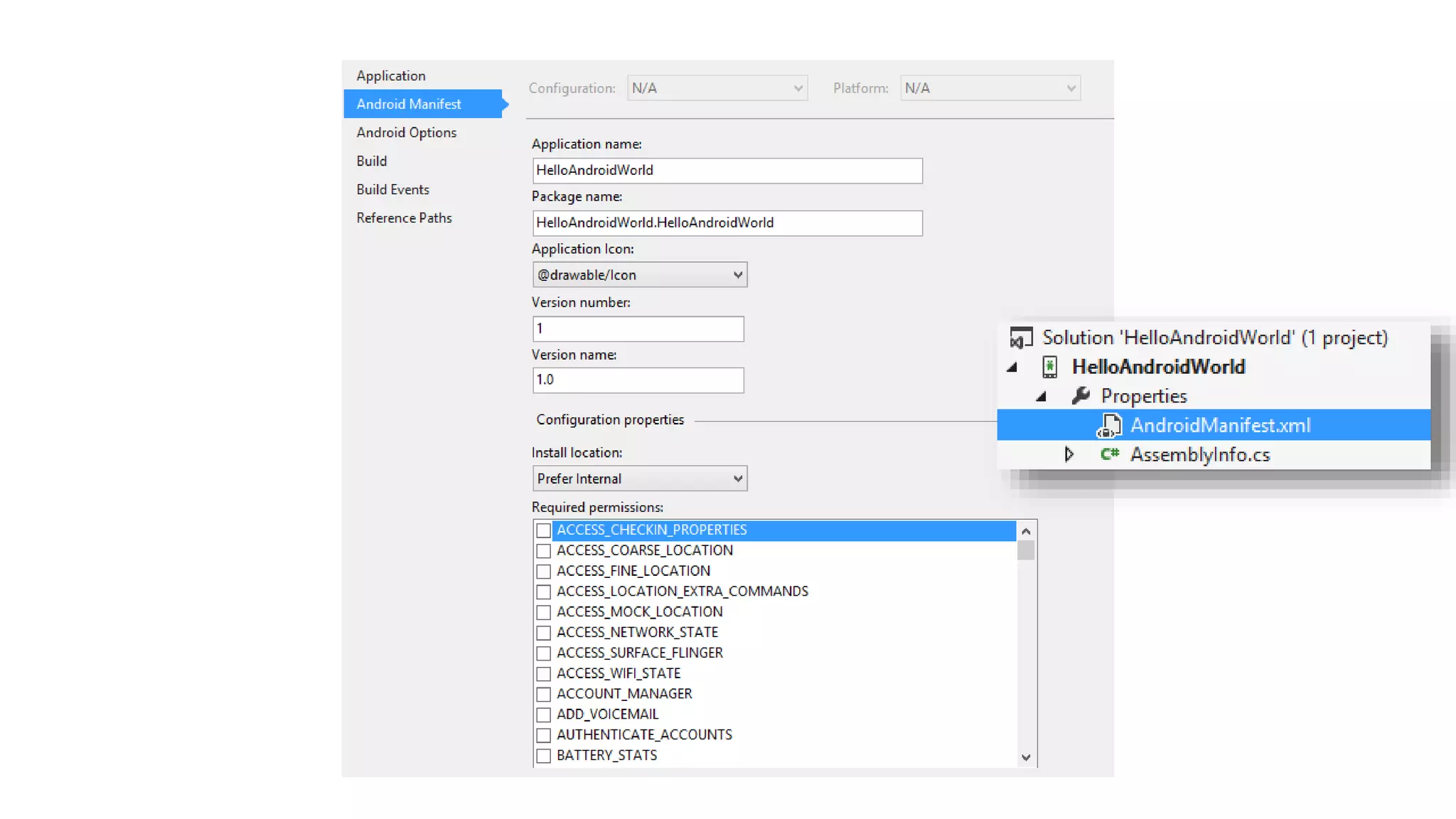
Task: Click the Application name input field
Action: point(727,171)
